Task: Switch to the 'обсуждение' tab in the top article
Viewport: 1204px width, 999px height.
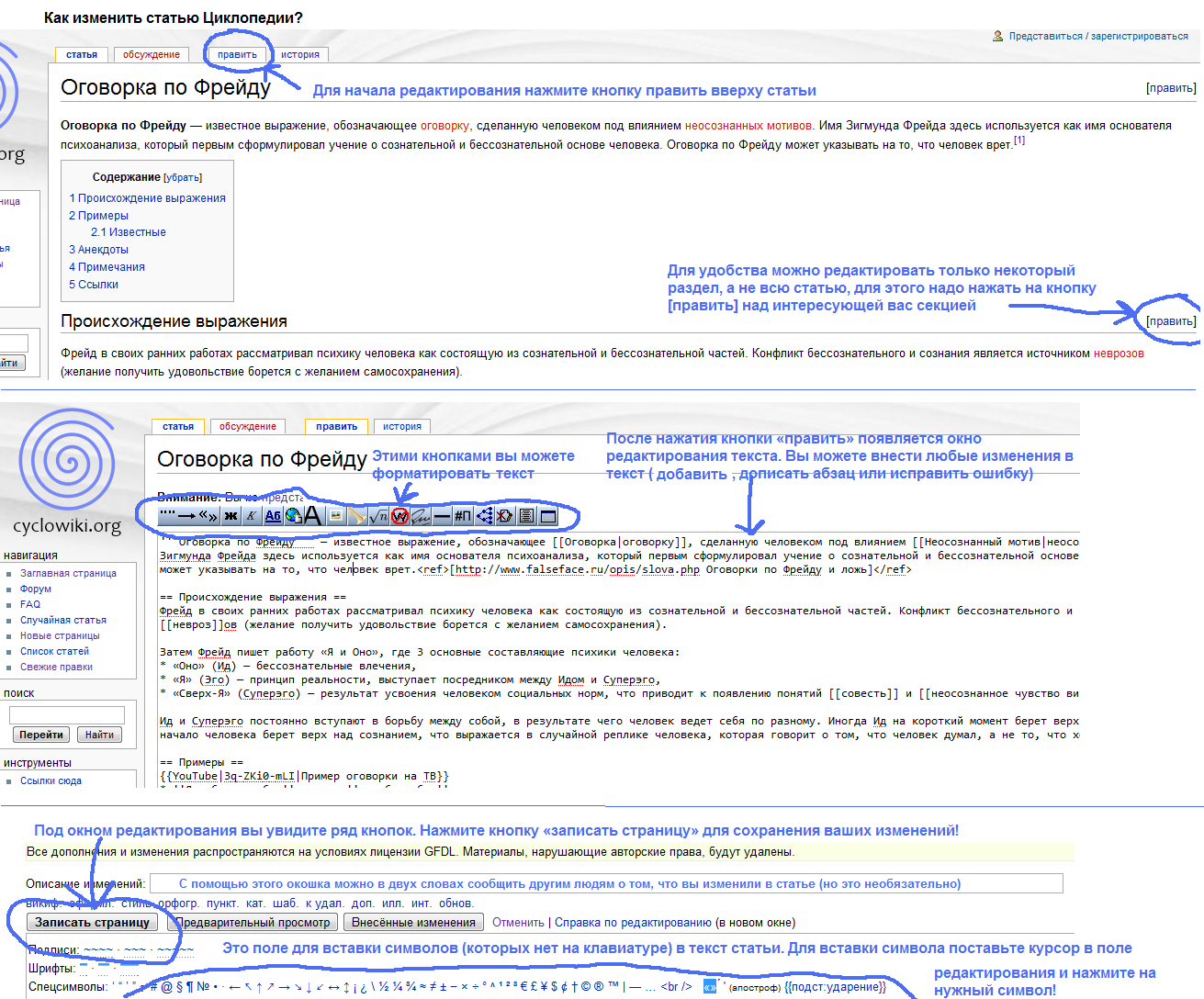Action: coord(152,54)
